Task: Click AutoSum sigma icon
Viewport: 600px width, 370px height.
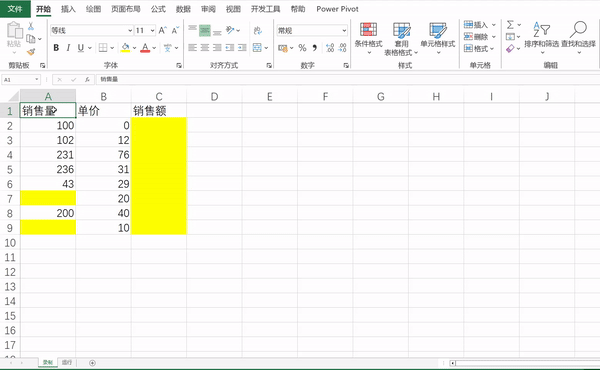Action: (x=510, y=25)
